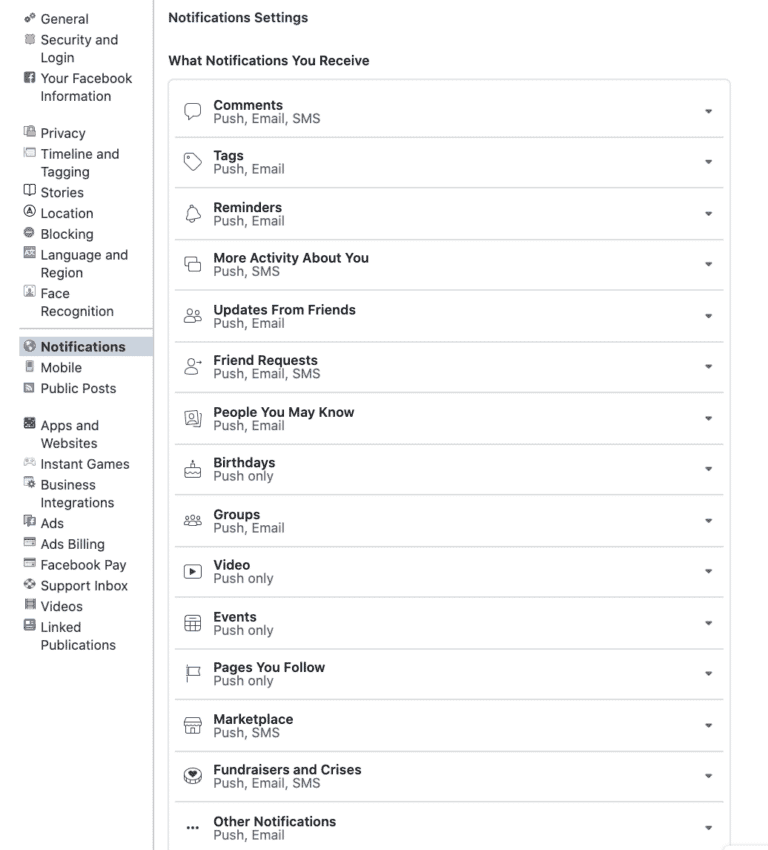This screenshot has height=850, width=768.
Task: Click the Events calendar icon
Action: [x=193, y=623]
